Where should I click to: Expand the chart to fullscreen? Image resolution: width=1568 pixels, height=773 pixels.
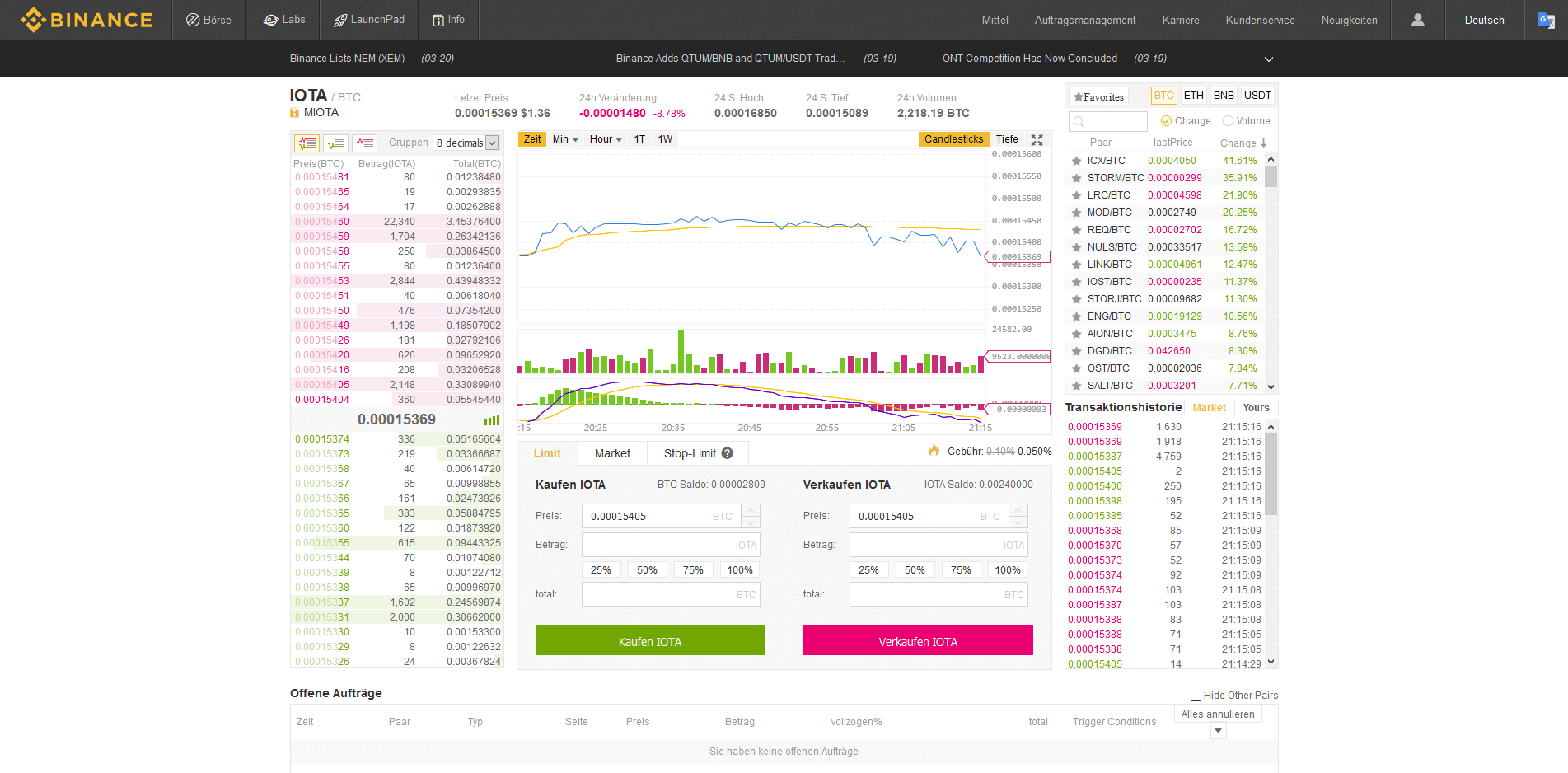click(x=1036, y=139)
